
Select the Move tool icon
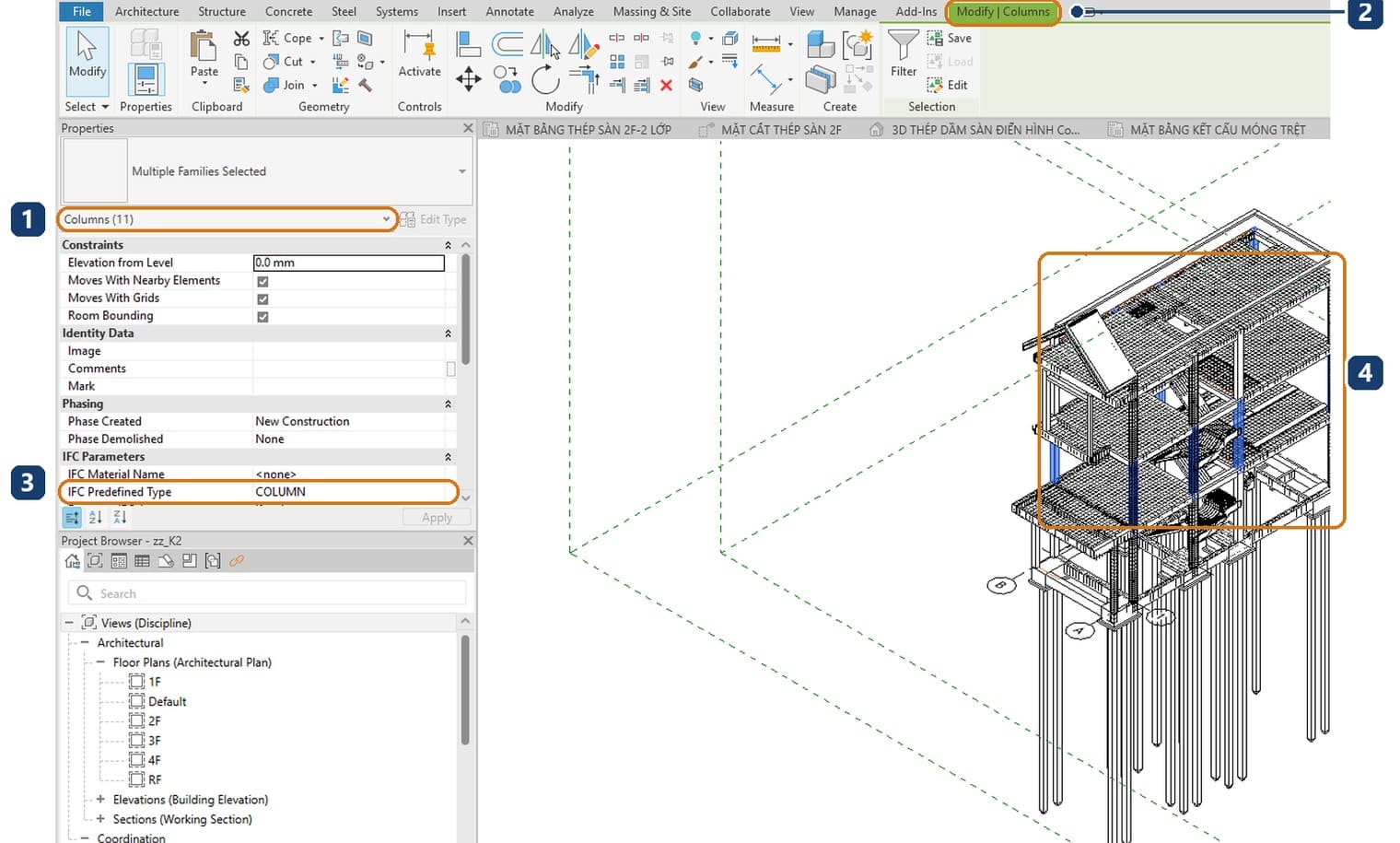click(469, 79)
